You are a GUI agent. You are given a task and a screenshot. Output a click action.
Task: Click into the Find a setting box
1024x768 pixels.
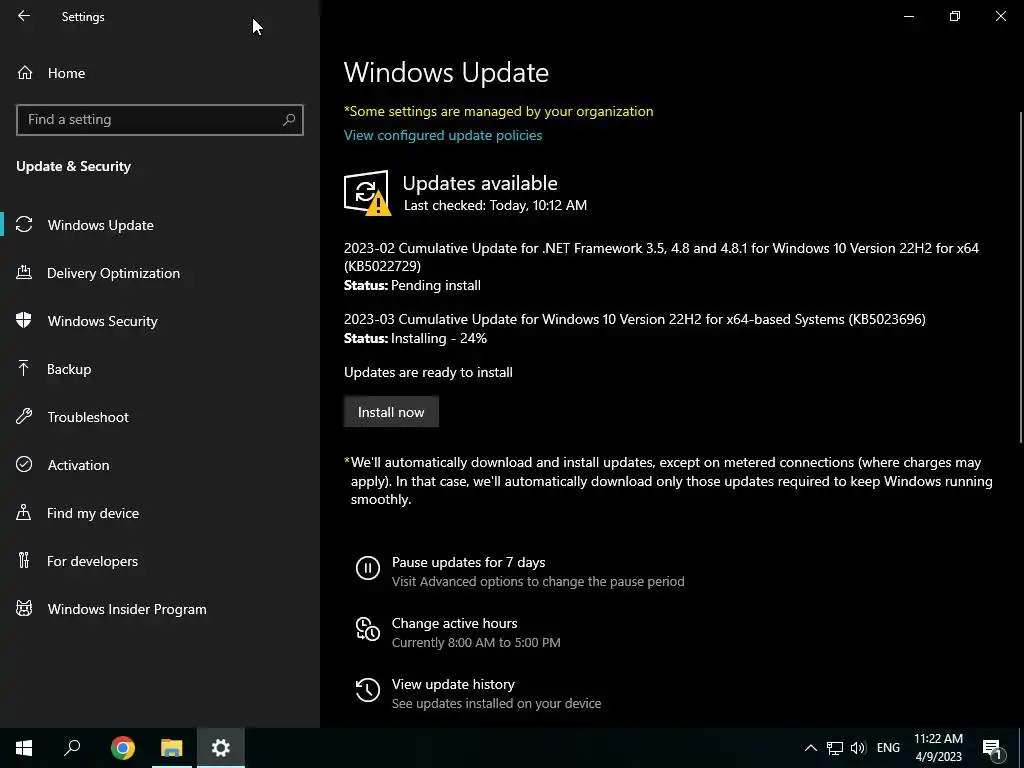[160, 120]
